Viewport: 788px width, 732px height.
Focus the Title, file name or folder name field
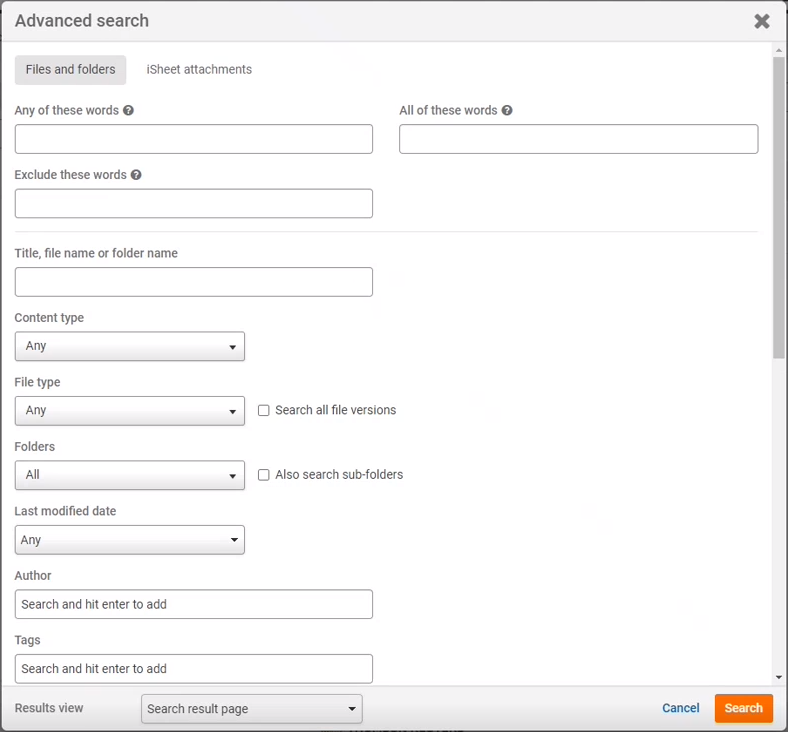(194, 282)
